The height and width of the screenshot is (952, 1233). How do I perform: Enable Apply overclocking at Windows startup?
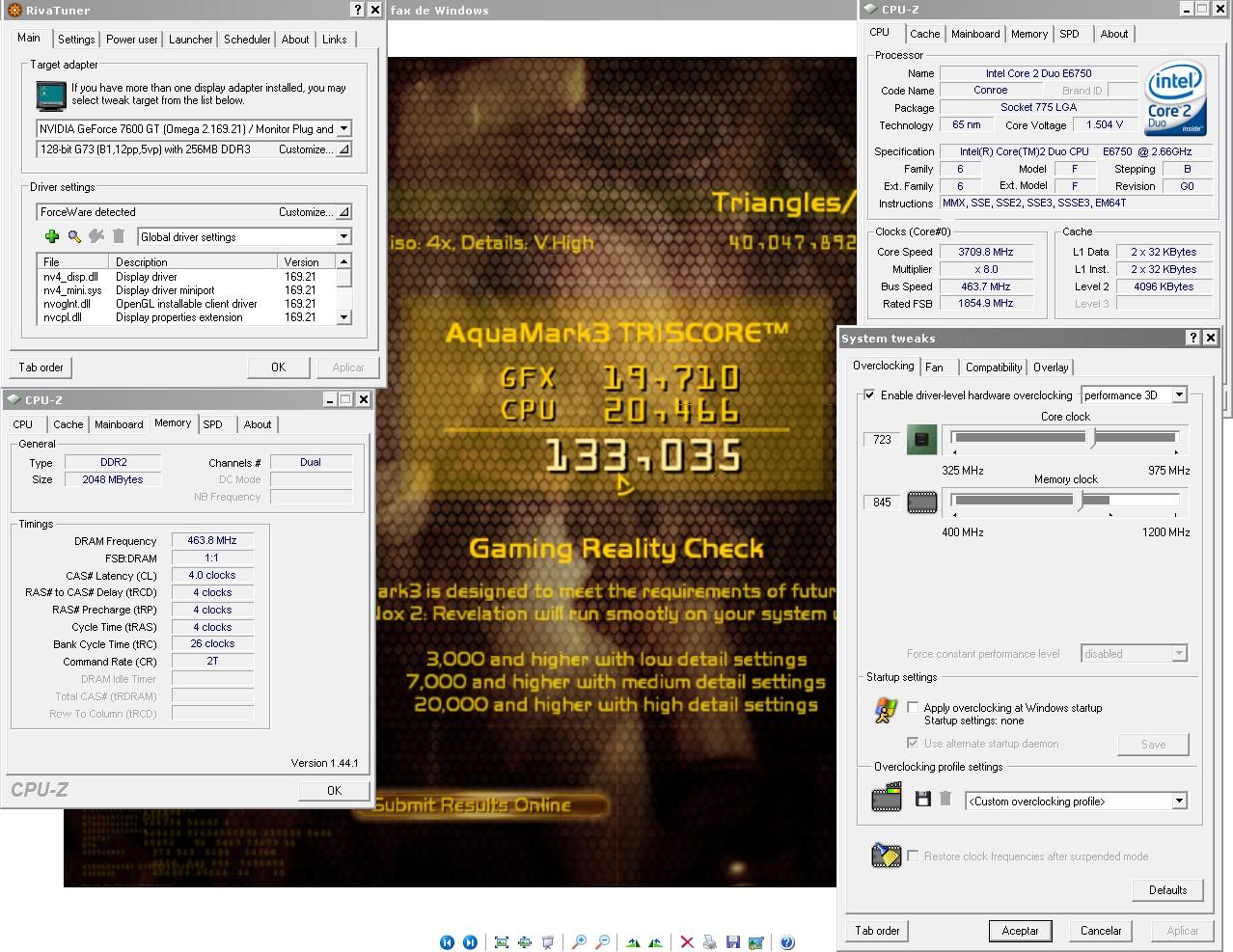913,707
